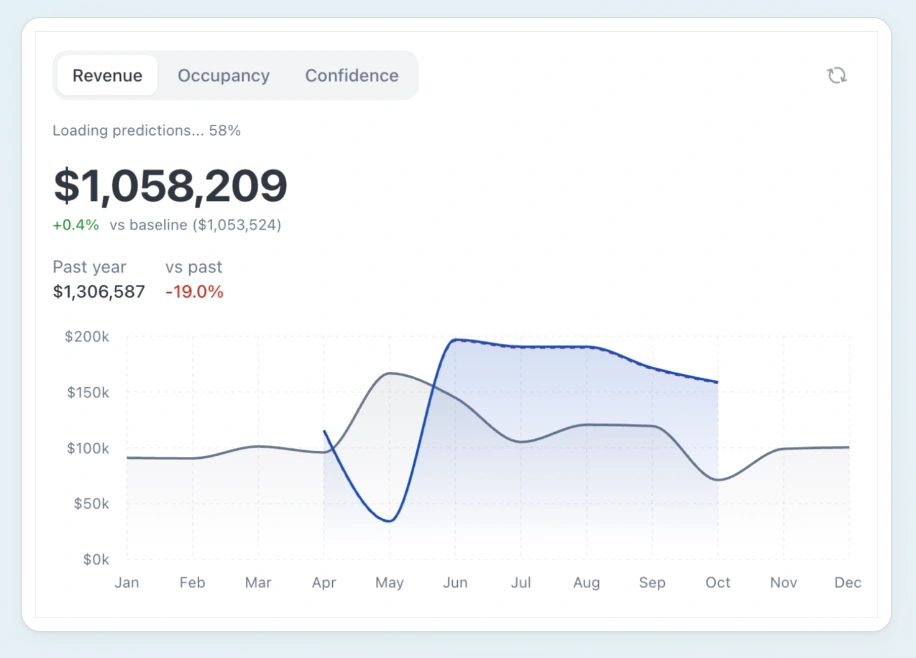Click the Feb x-axis label
This screenshot has width=916, height=658.
[192, 583]
